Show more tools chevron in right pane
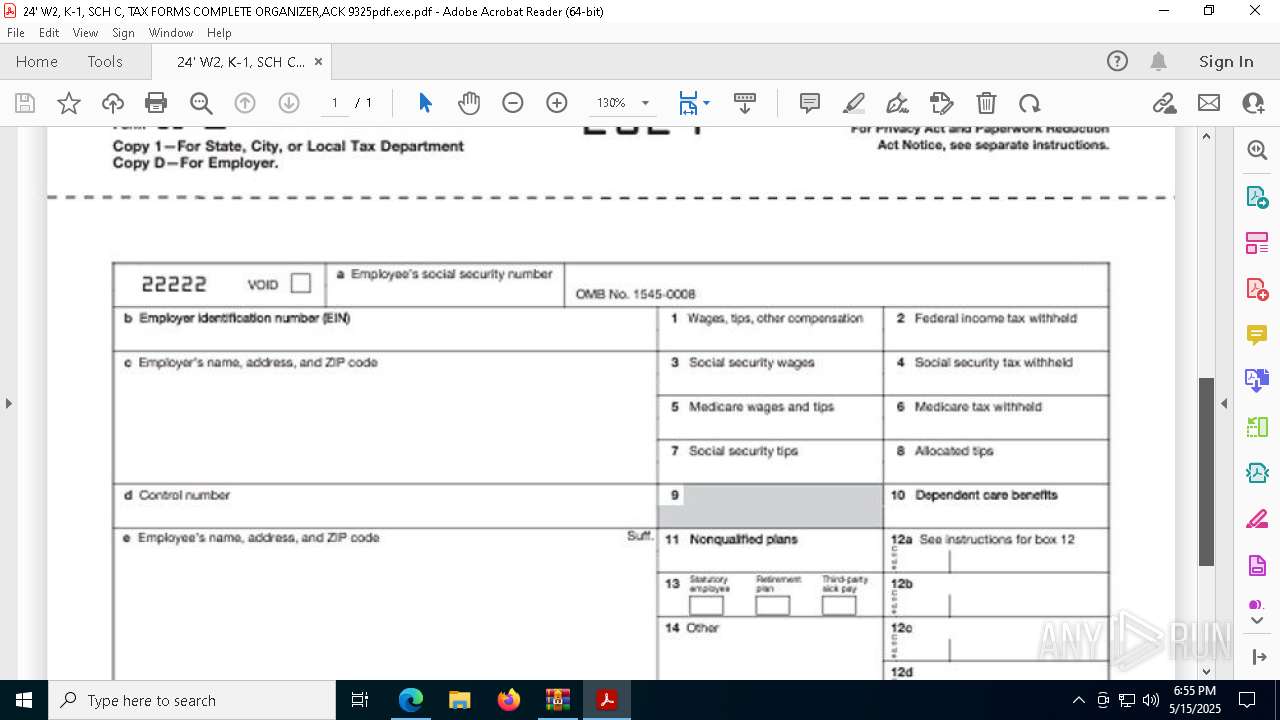 [x=1257, y=621]
